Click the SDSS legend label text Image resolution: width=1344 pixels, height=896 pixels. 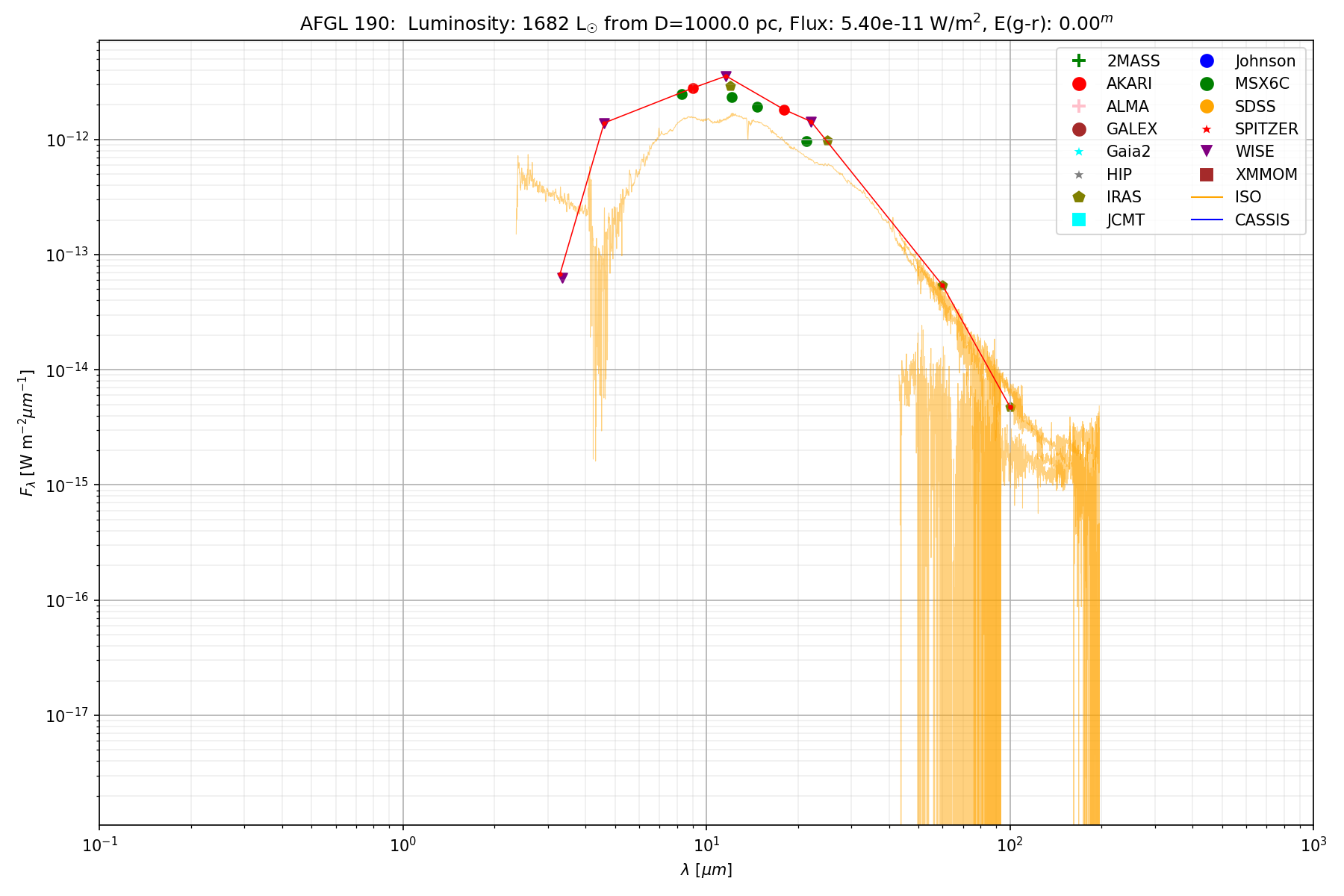pyautogui.click(x=1255, y=106)
